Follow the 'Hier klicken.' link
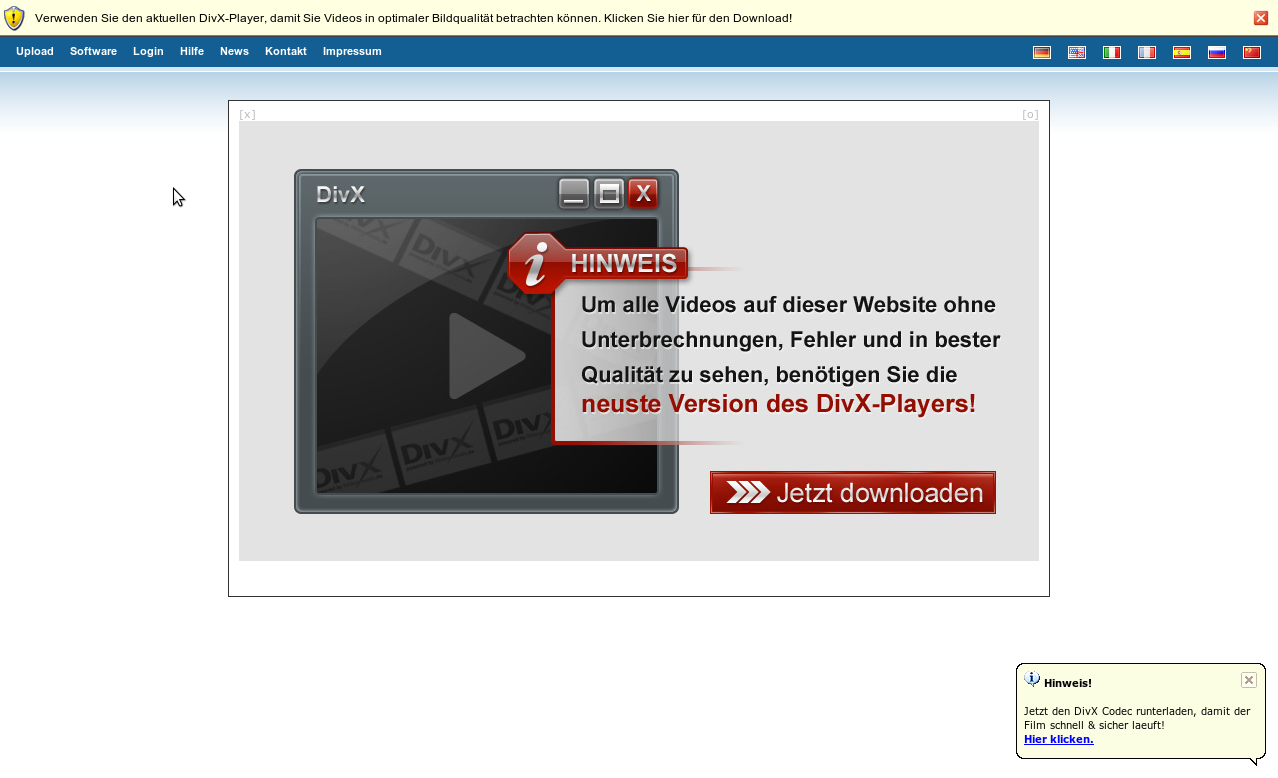Image resolution: width=1278 pixels, height=778 pixels. point(1058,740)
